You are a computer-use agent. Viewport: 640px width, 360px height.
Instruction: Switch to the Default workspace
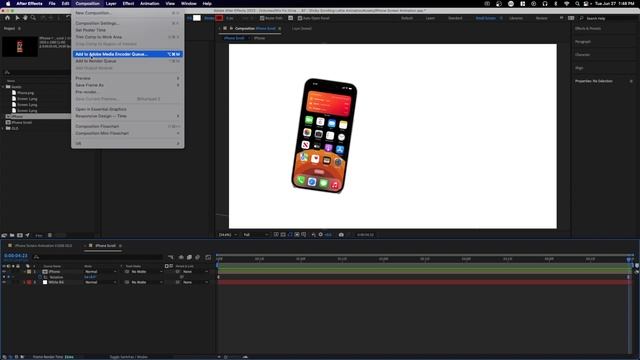[x=407, y=18]
